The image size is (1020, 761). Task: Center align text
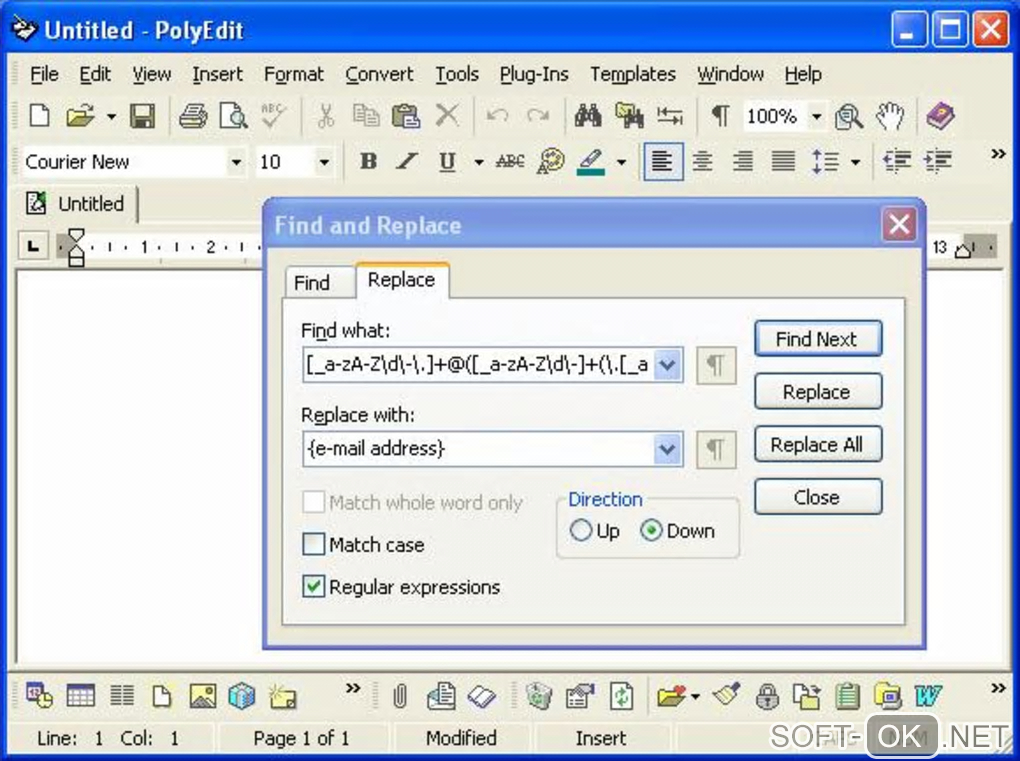(703, 161)
